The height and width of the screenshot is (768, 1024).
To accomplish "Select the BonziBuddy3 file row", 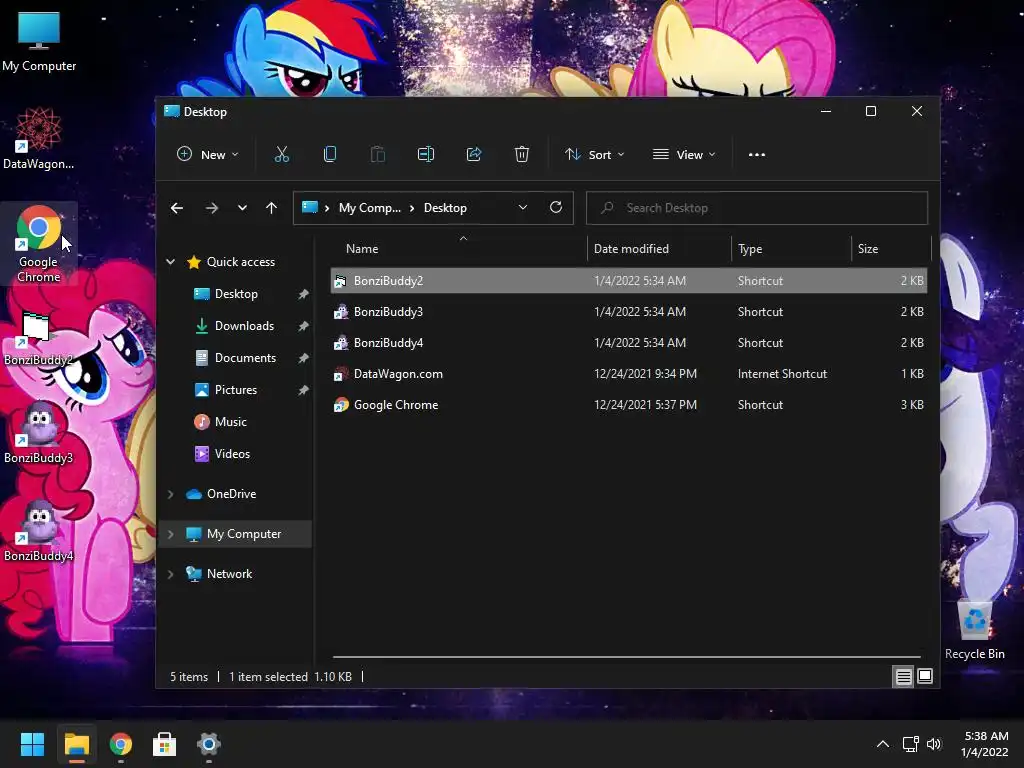I will coord(629,312).
